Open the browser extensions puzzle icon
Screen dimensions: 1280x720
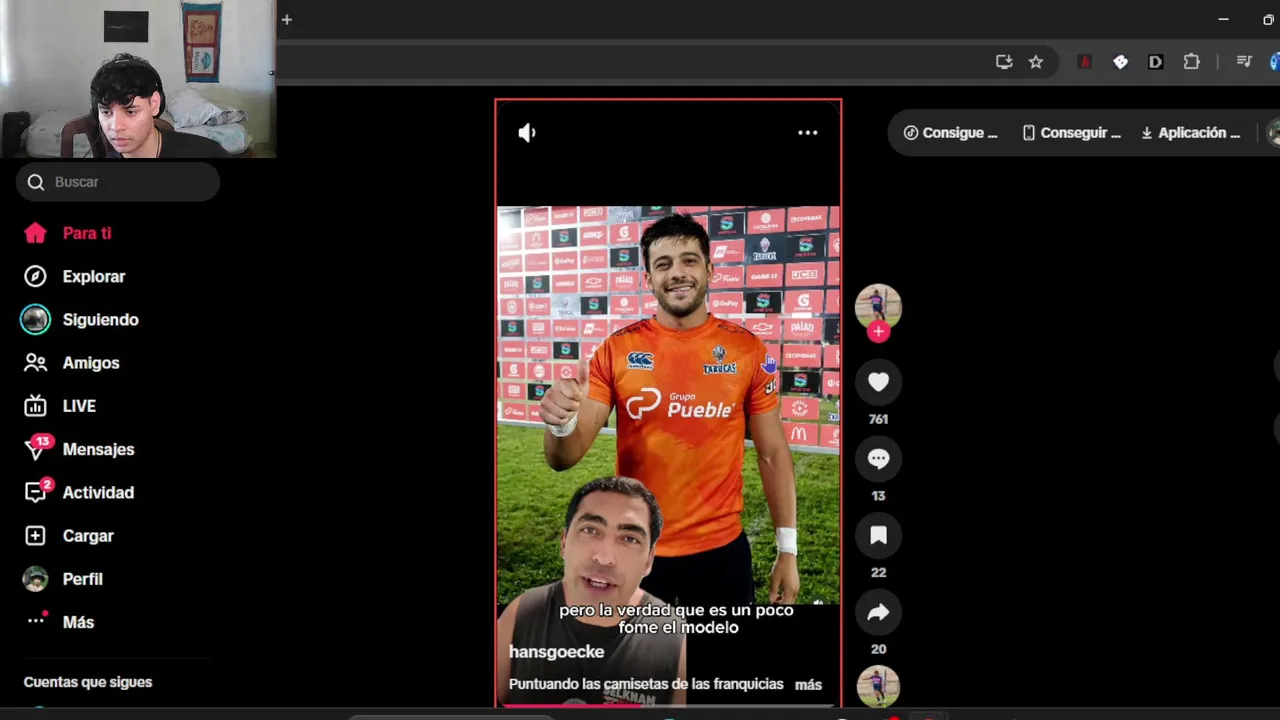pos(1191,62)
